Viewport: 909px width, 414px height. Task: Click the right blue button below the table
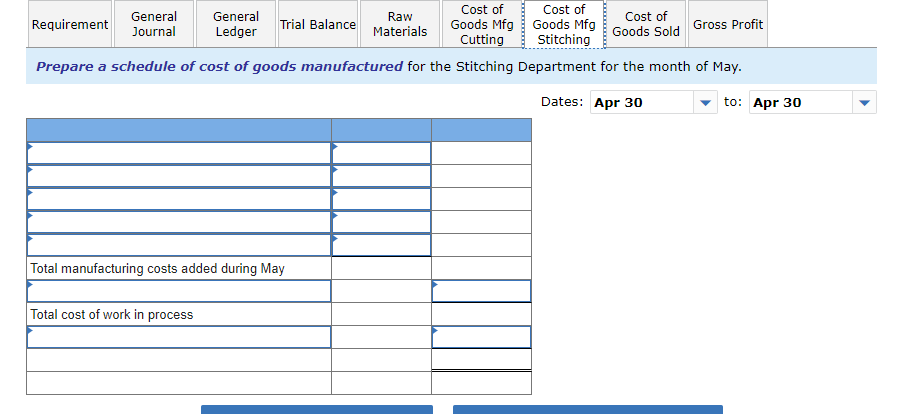[588, 409]
